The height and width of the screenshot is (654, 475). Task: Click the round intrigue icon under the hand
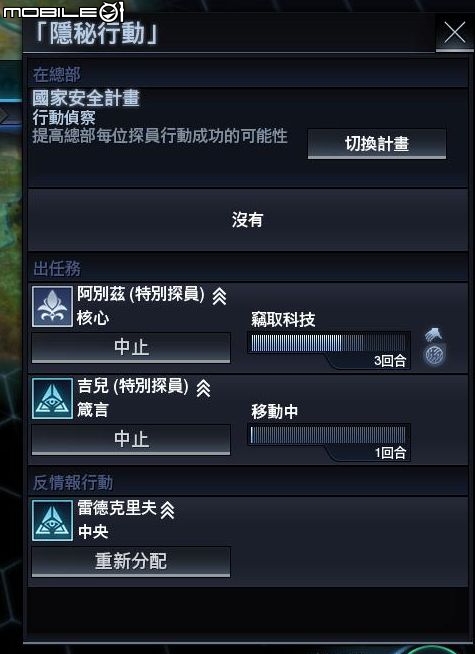tap(434, 355)
